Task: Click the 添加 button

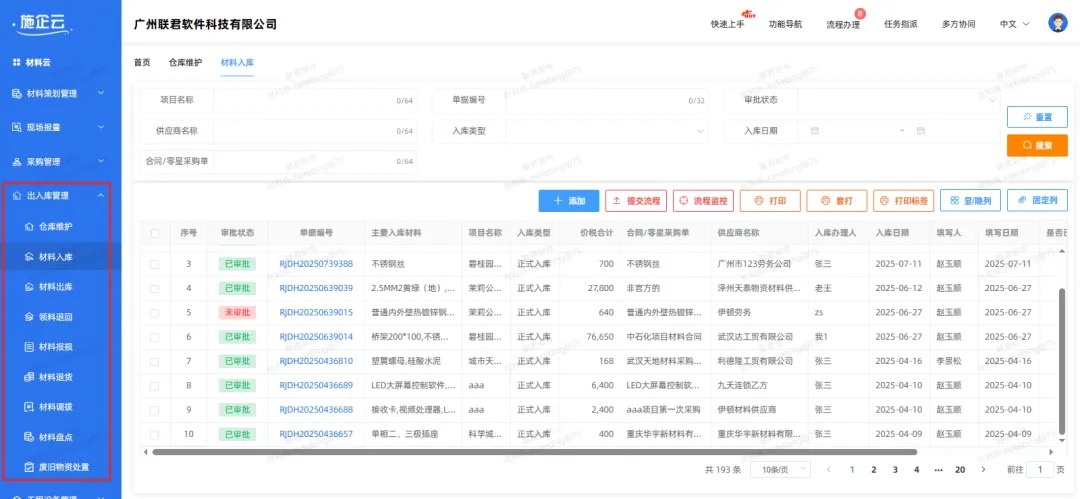Action: [569, 201]
